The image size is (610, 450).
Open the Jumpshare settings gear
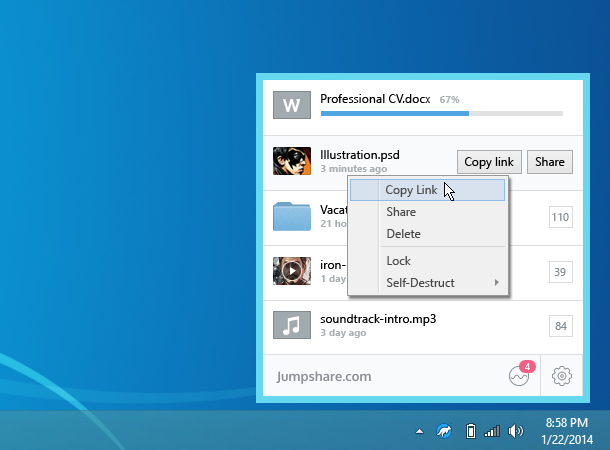(x=562, y=377)
